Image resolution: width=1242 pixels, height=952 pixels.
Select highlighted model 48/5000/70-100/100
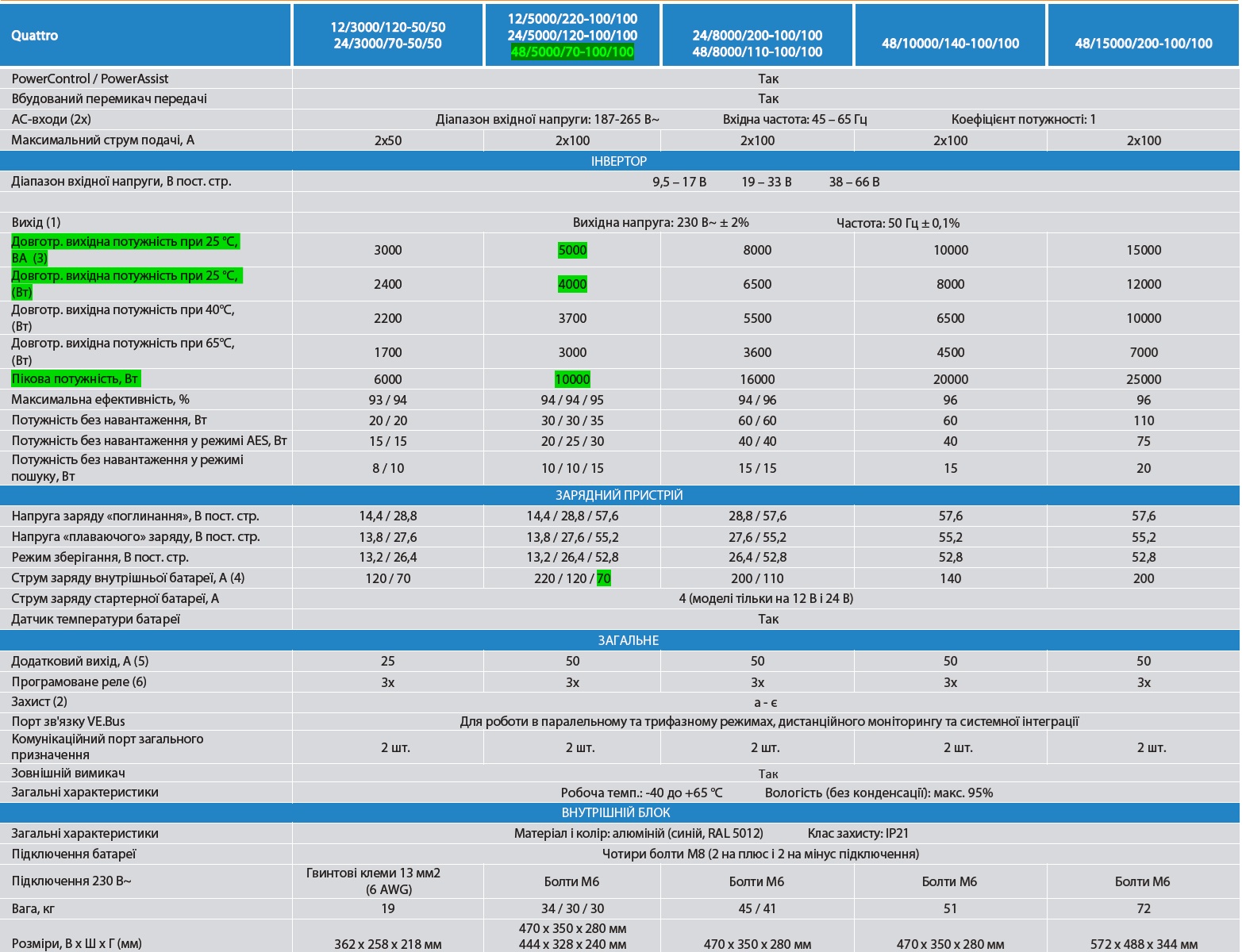click(572, 52)
